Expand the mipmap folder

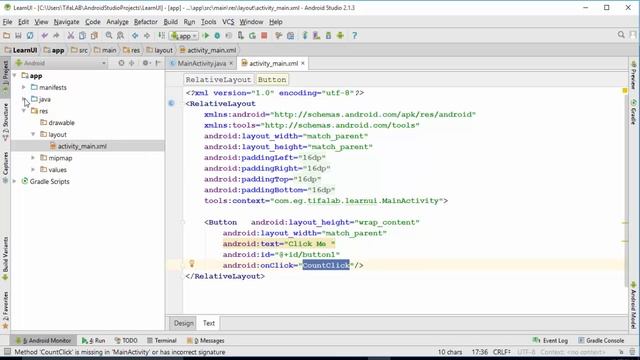coord(33,158)
